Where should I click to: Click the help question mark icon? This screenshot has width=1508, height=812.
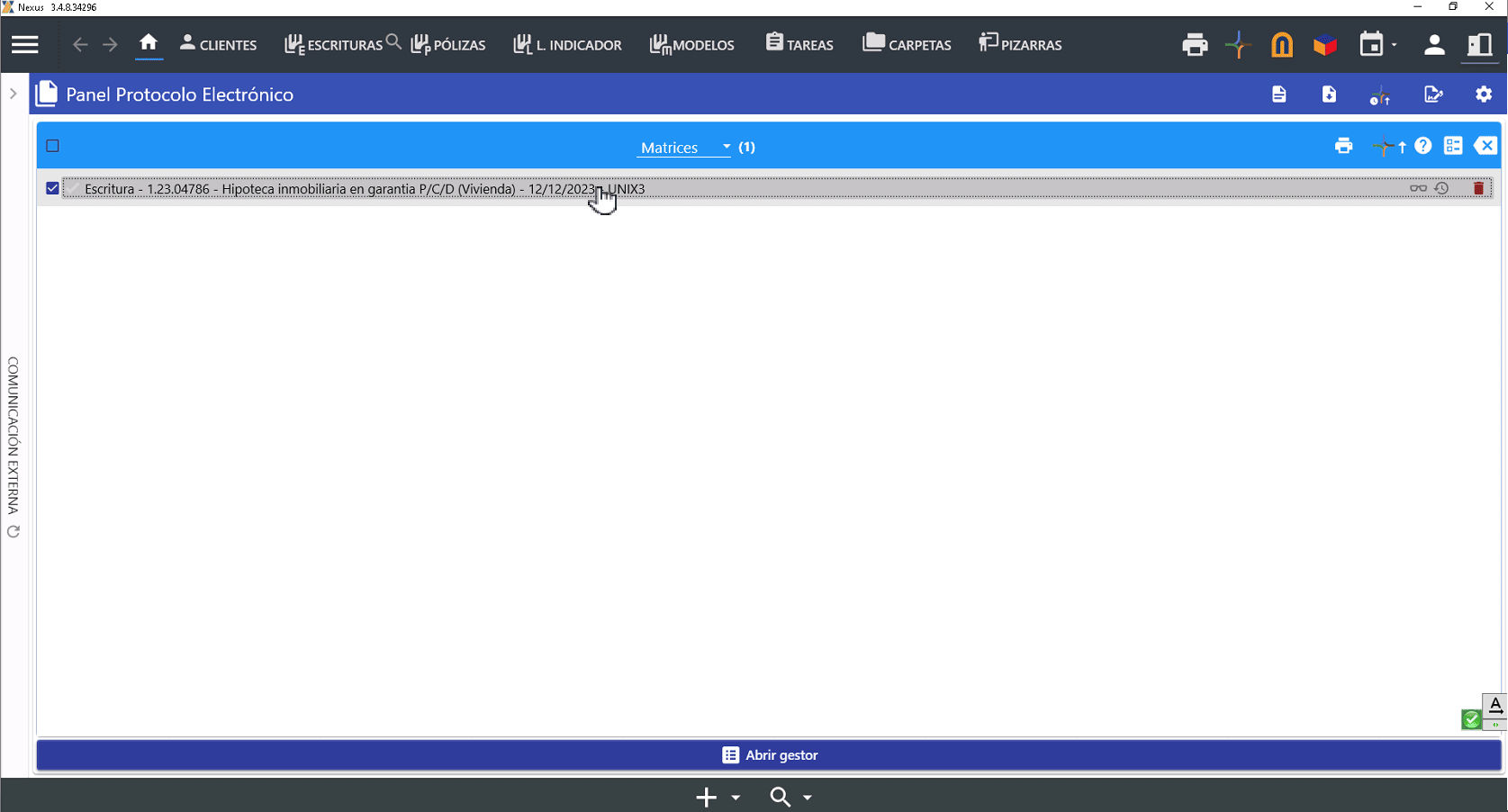coord(1422,146)
